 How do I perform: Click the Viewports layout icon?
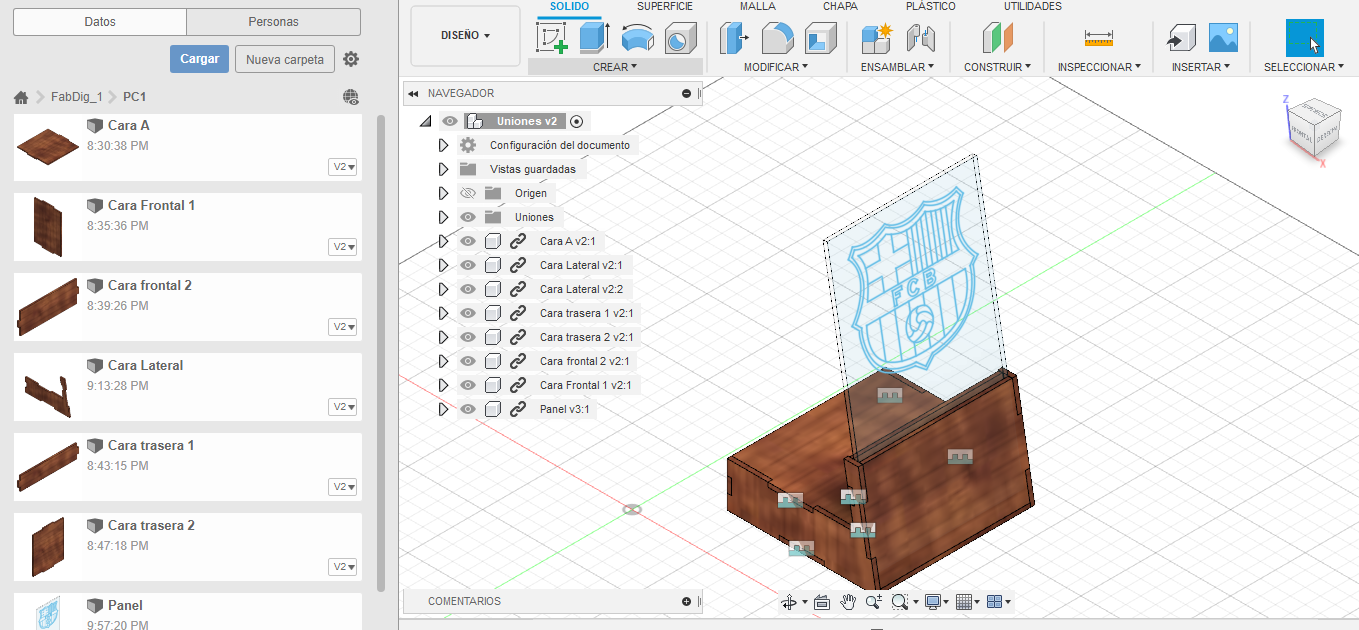click(994, 602)
